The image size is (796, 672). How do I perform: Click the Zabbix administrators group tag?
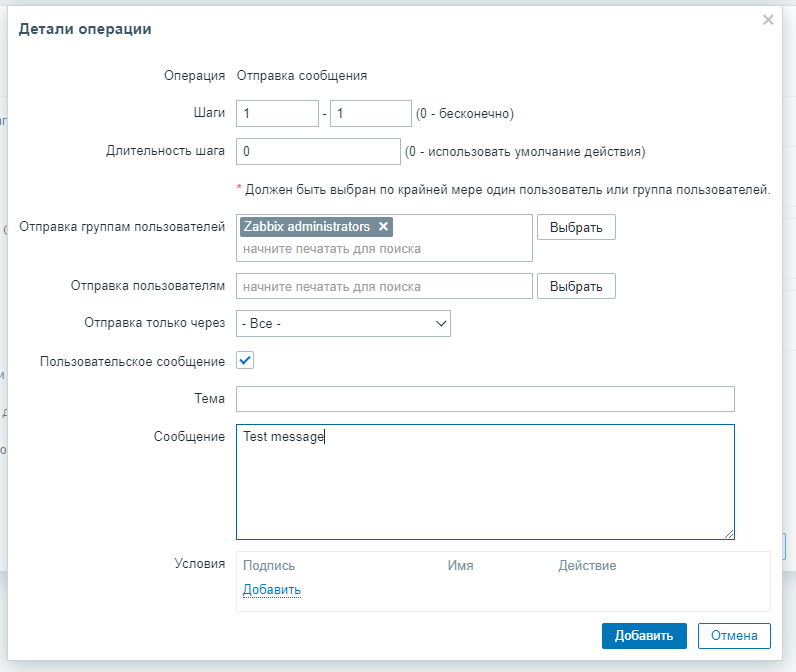pyautogui.click(x=307, y=227)
